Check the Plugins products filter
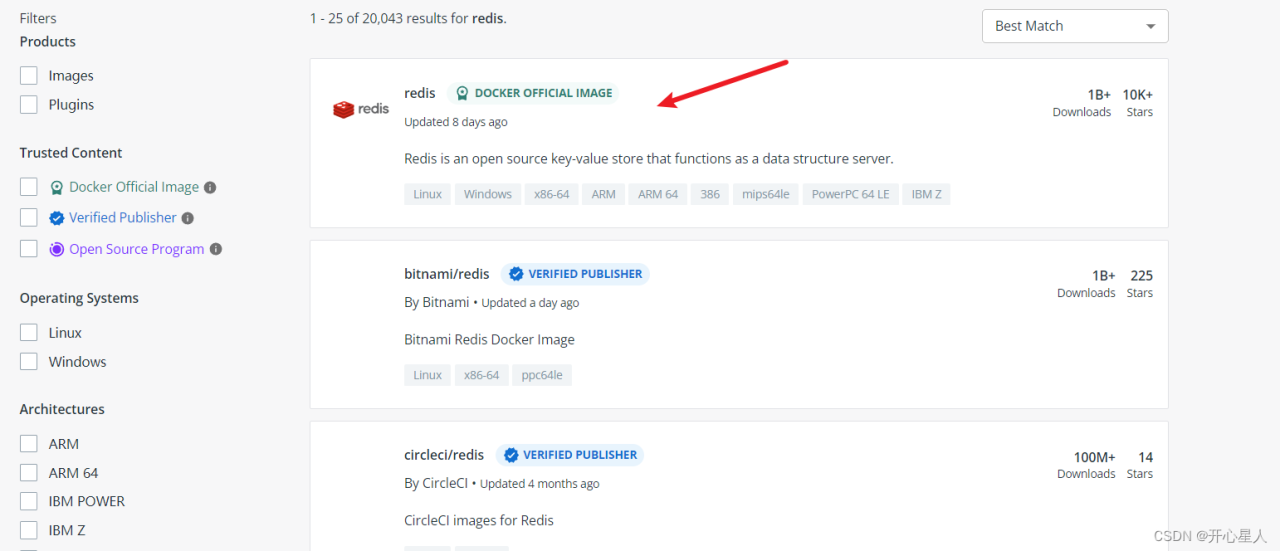 coord(29,105)
